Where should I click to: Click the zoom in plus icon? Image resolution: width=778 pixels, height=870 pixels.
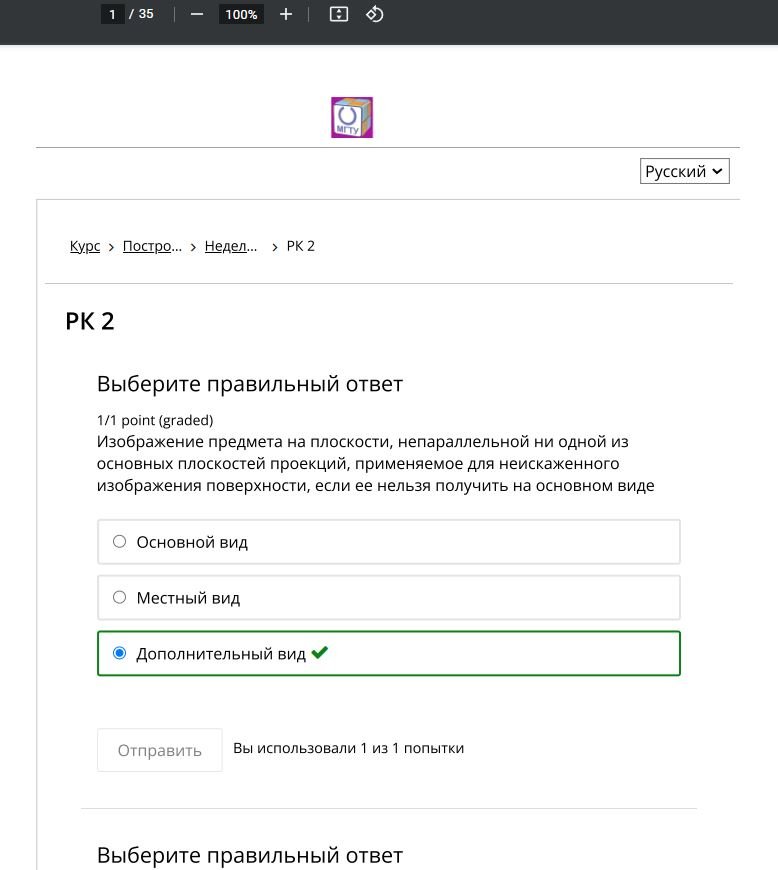[286, 14]
